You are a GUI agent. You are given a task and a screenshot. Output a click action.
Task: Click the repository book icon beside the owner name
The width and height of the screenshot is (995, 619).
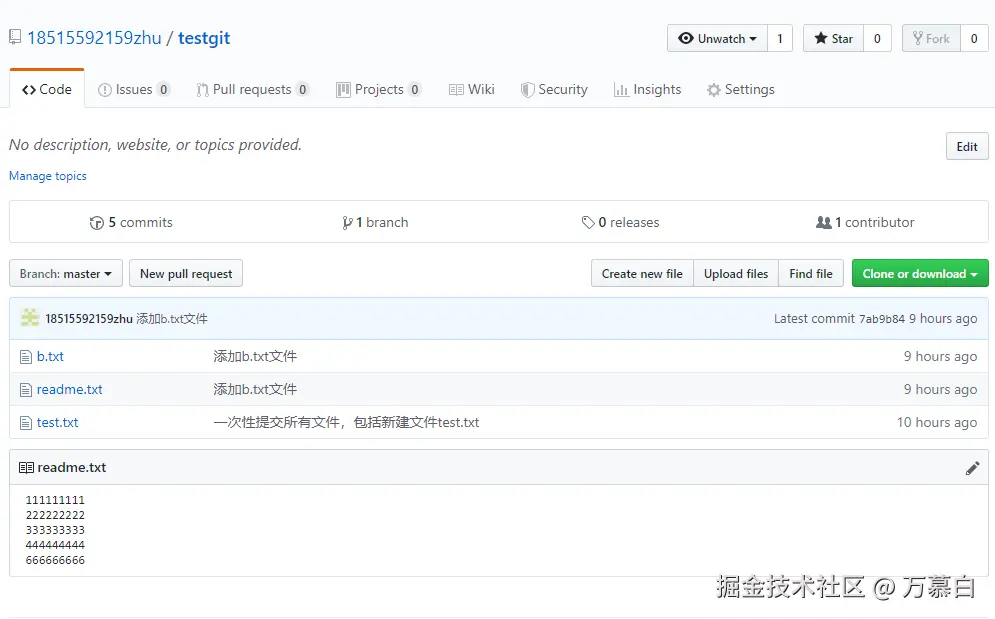click(x=15, y=37)
